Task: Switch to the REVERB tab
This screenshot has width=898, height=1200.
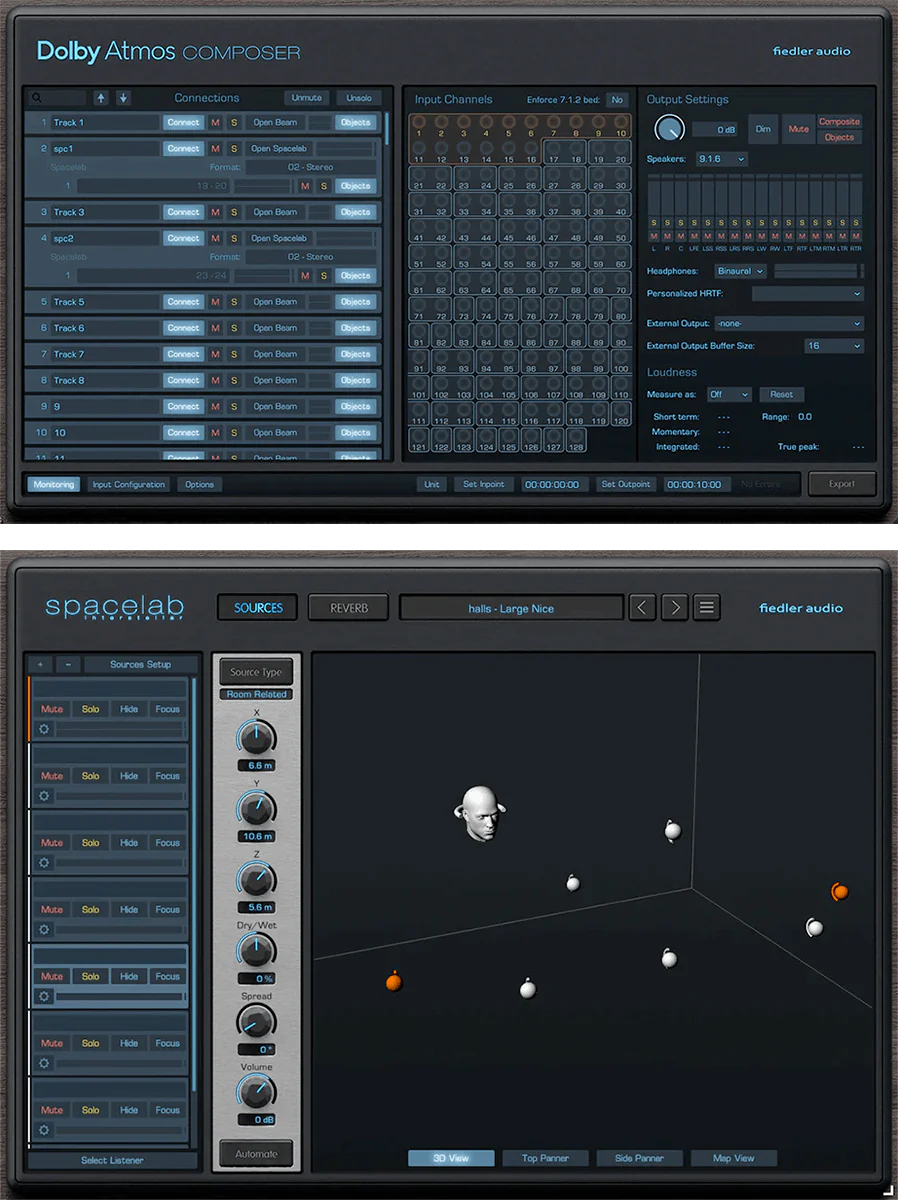Action: point(348,607)
